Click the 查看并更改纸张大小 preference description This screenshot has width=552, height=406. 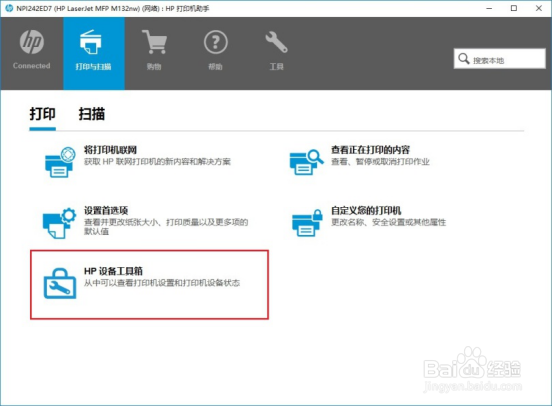click(x=166, y=226)
